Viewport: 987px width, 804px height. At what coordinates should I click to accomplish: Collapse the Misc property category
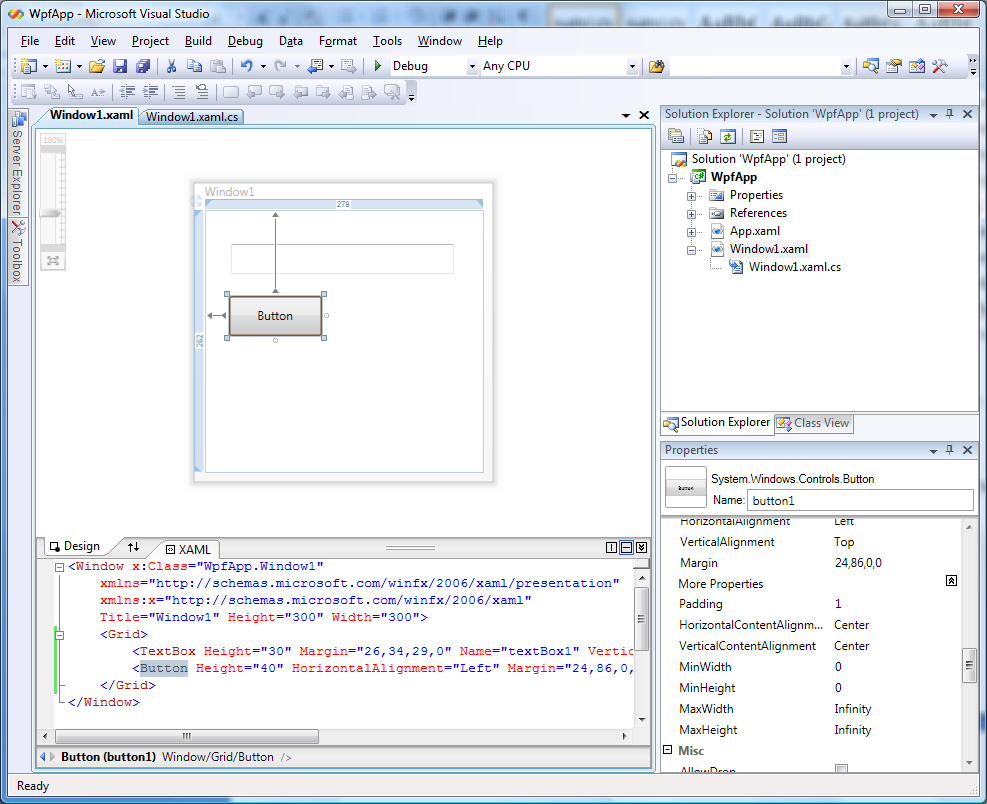668,750
